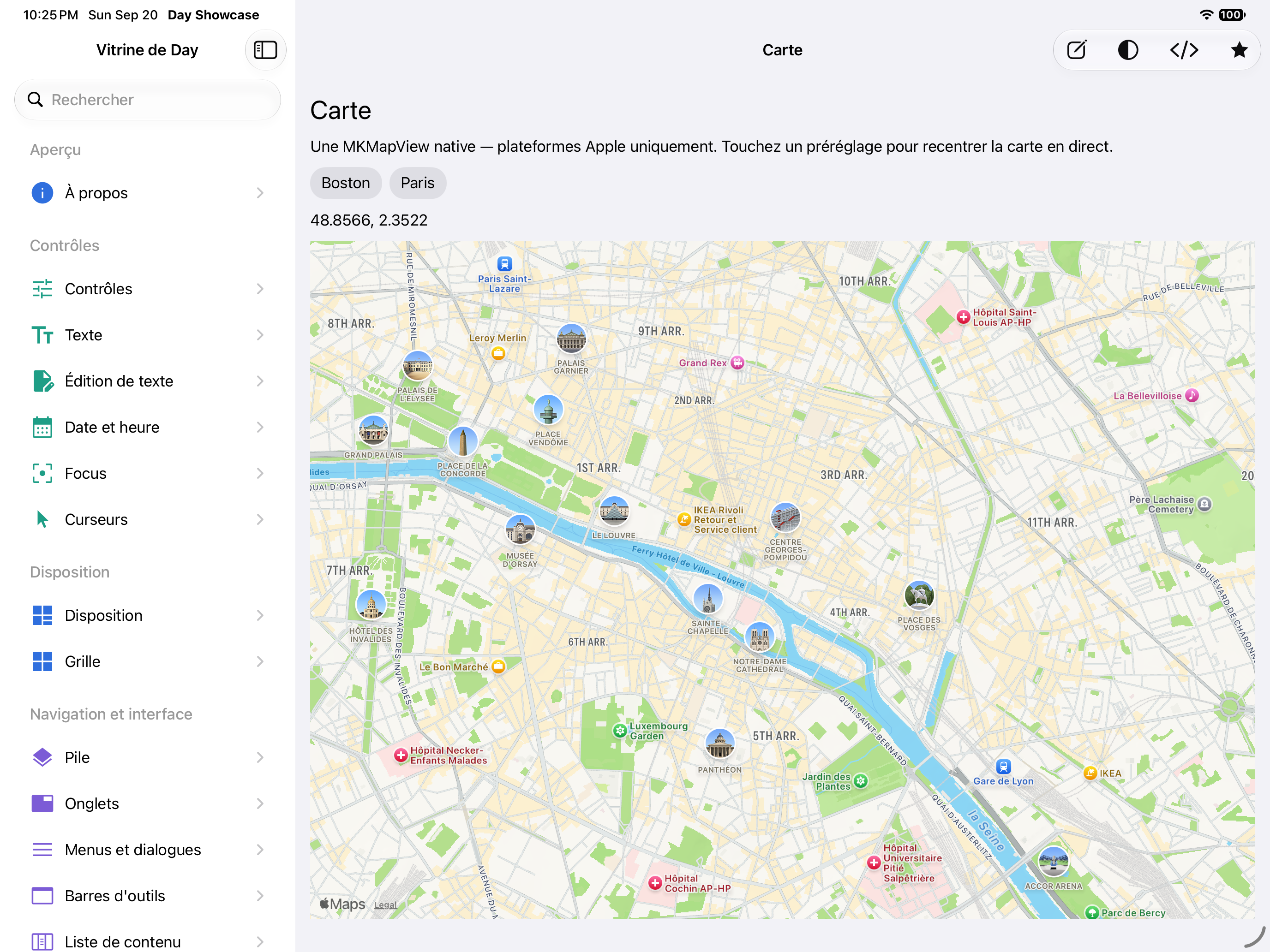The width and height of the screenshot is (1270, 952).
Task: Click the Grille grid icon
Action: coord(42,661)
